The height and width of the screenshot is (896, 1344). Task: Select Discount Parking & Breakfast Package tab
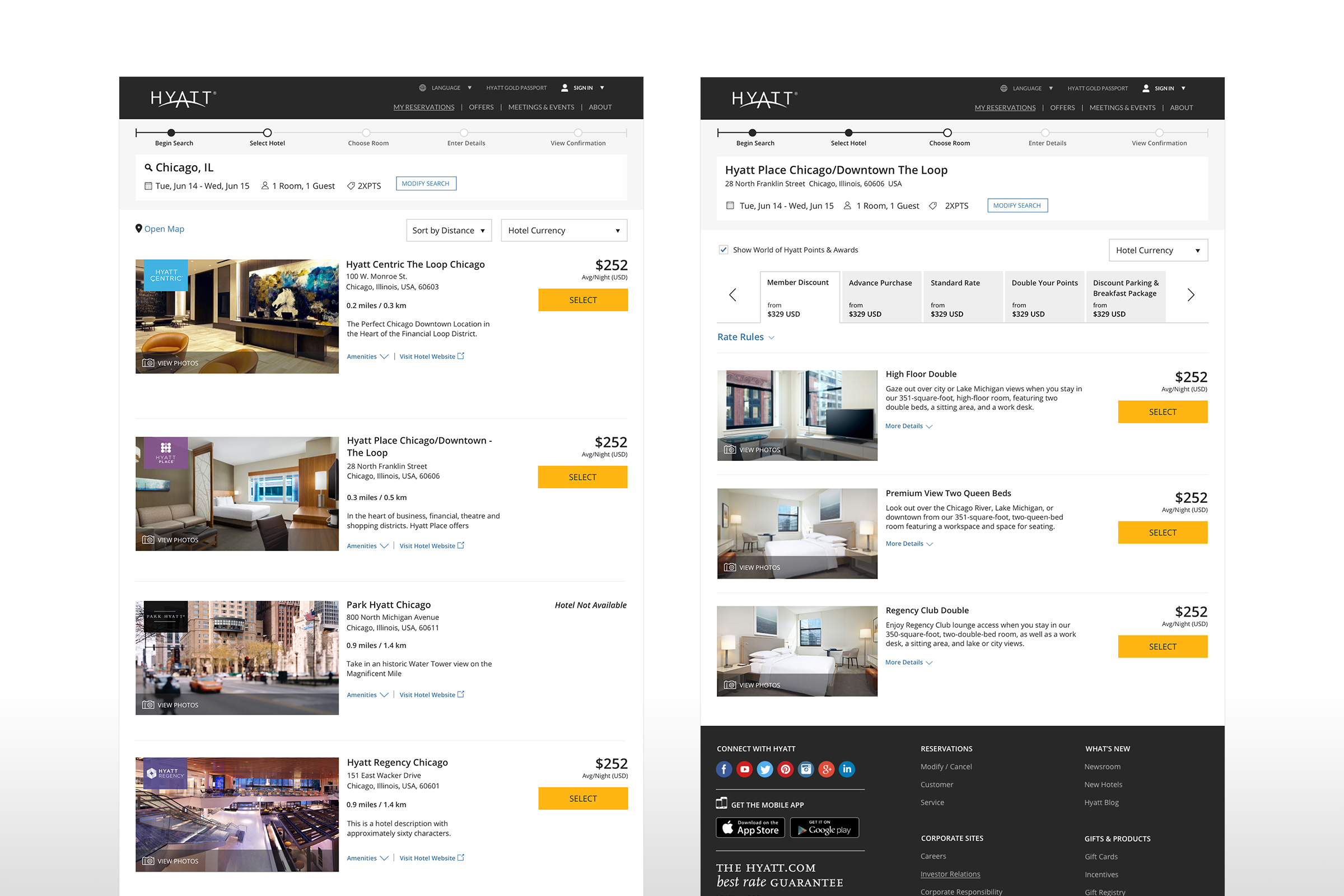[x=1126, y=297]
